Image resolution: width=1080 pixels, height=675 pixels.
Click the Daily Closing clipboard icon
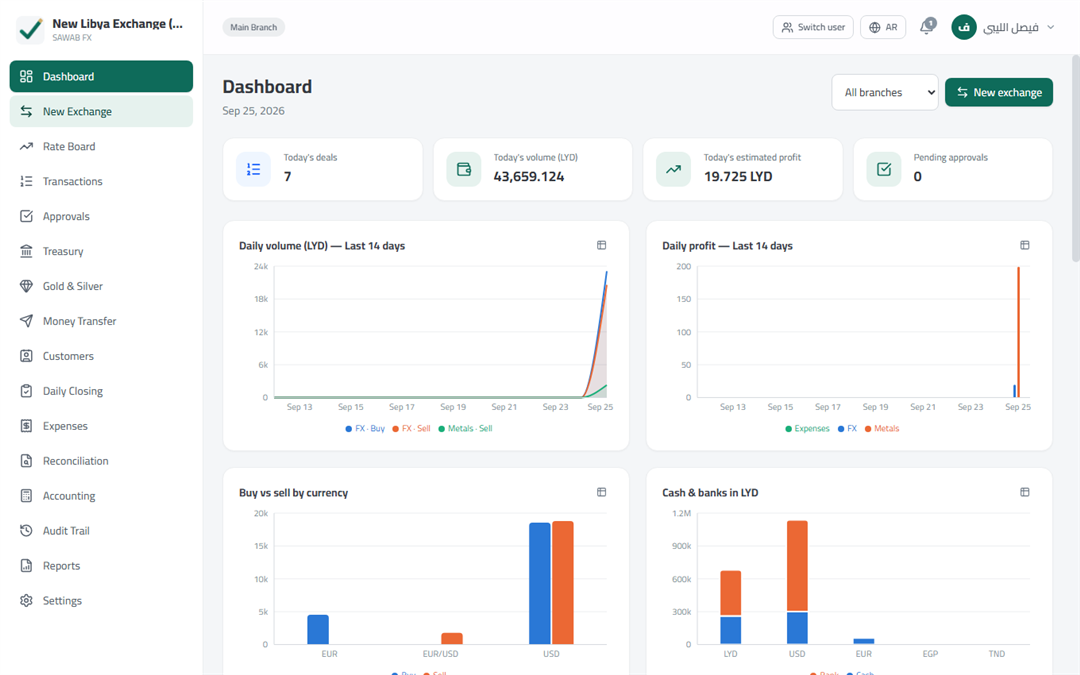pyautogui.click(x=26, y=391)
